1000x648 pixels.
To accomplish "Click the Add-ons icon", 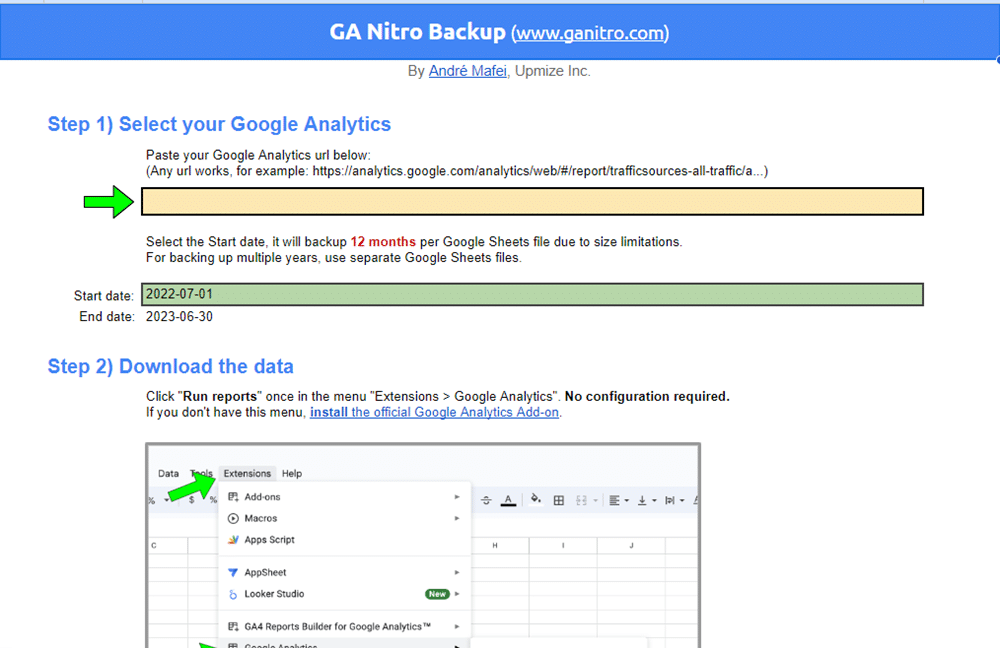I will (x=231, y=497).
